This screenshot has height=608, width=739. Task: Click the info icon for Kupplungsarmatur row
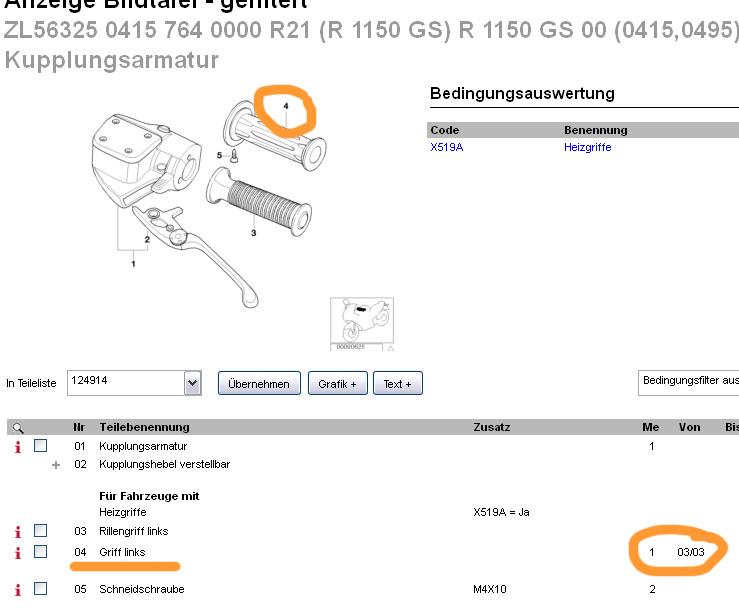coord(18,446)
